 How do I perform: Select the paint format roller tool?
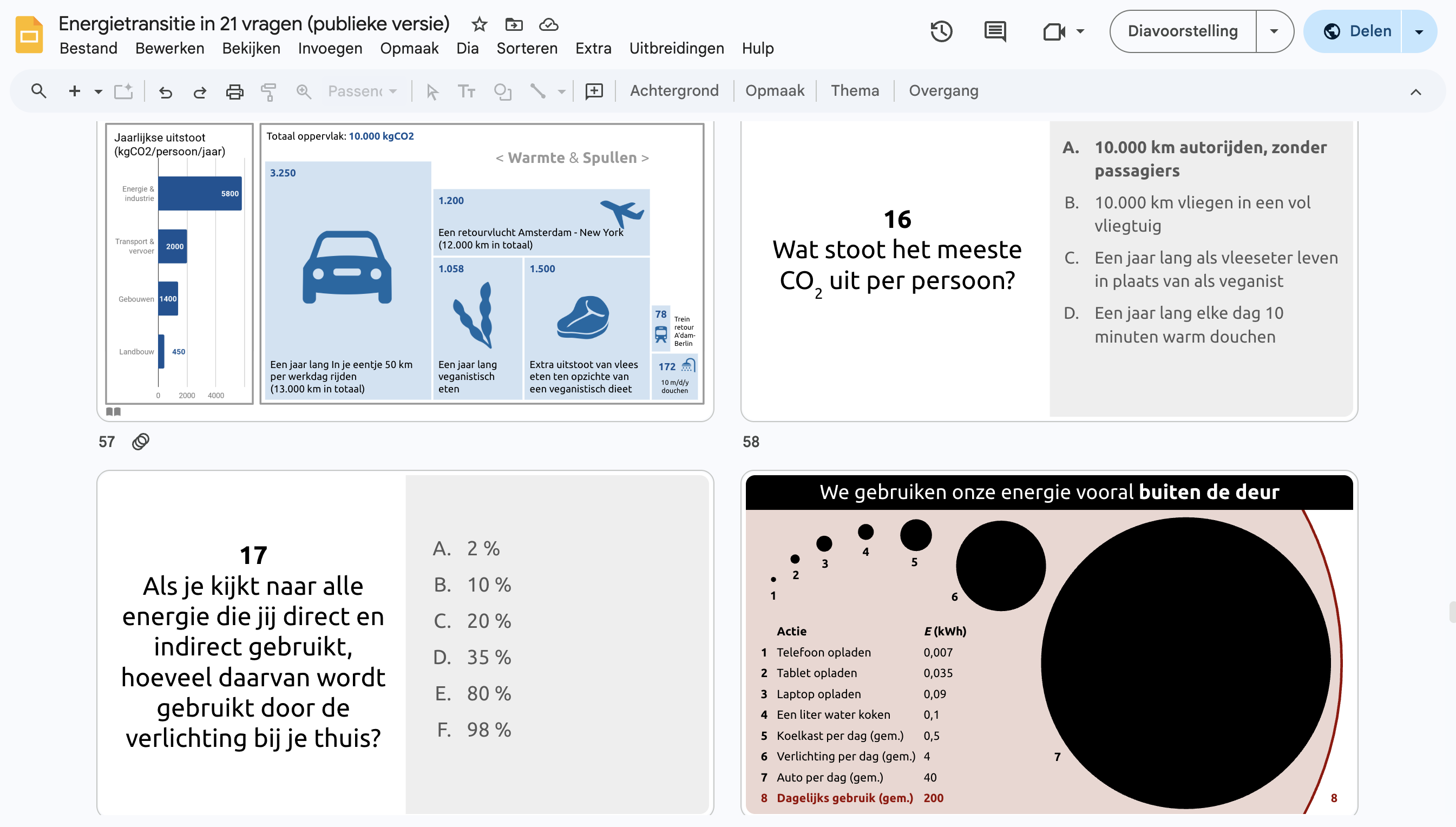tap(268, 91)
